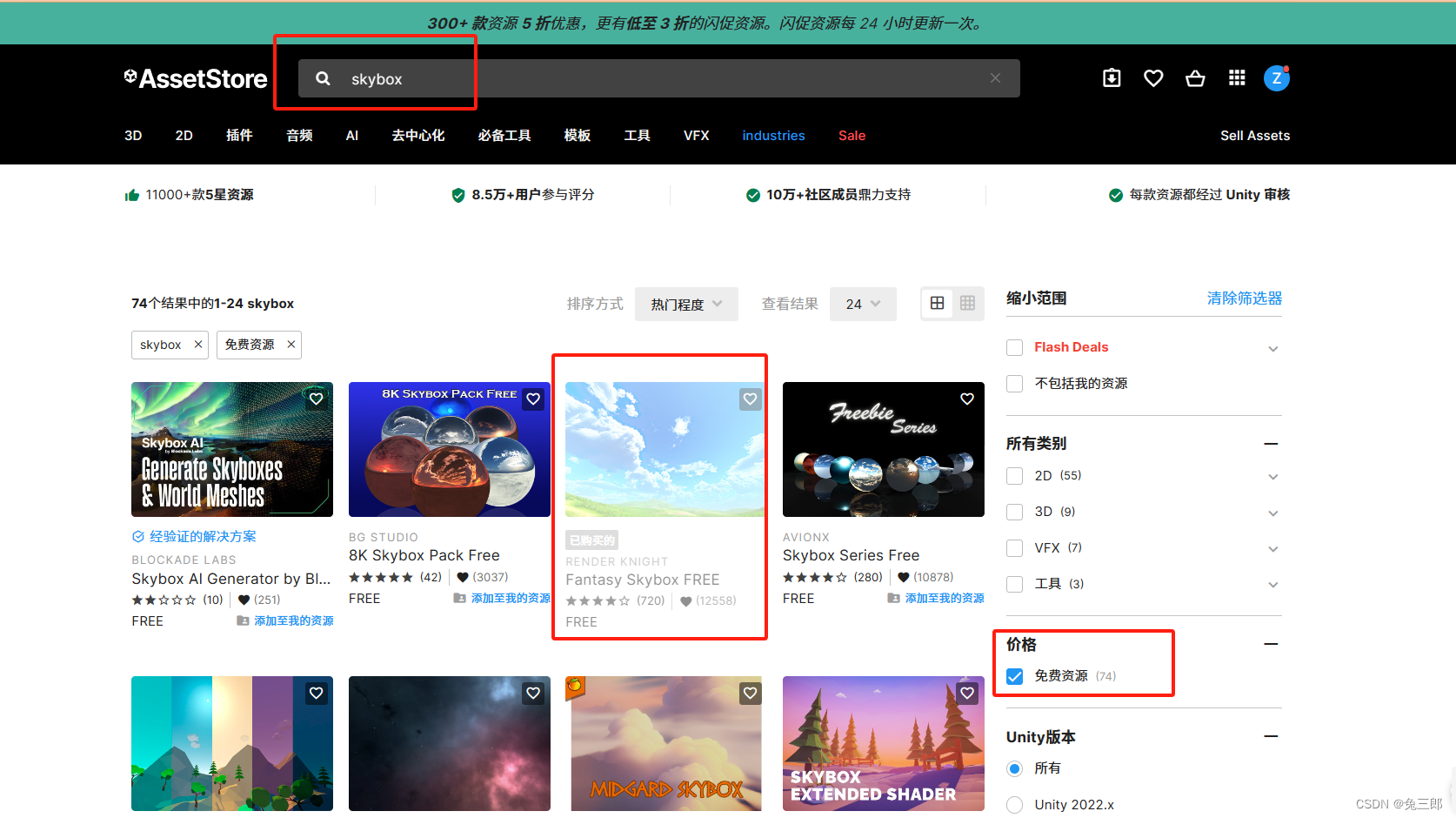Click the AssetStore logo
The image size is (1456, 818).
[x=196, y=78]
